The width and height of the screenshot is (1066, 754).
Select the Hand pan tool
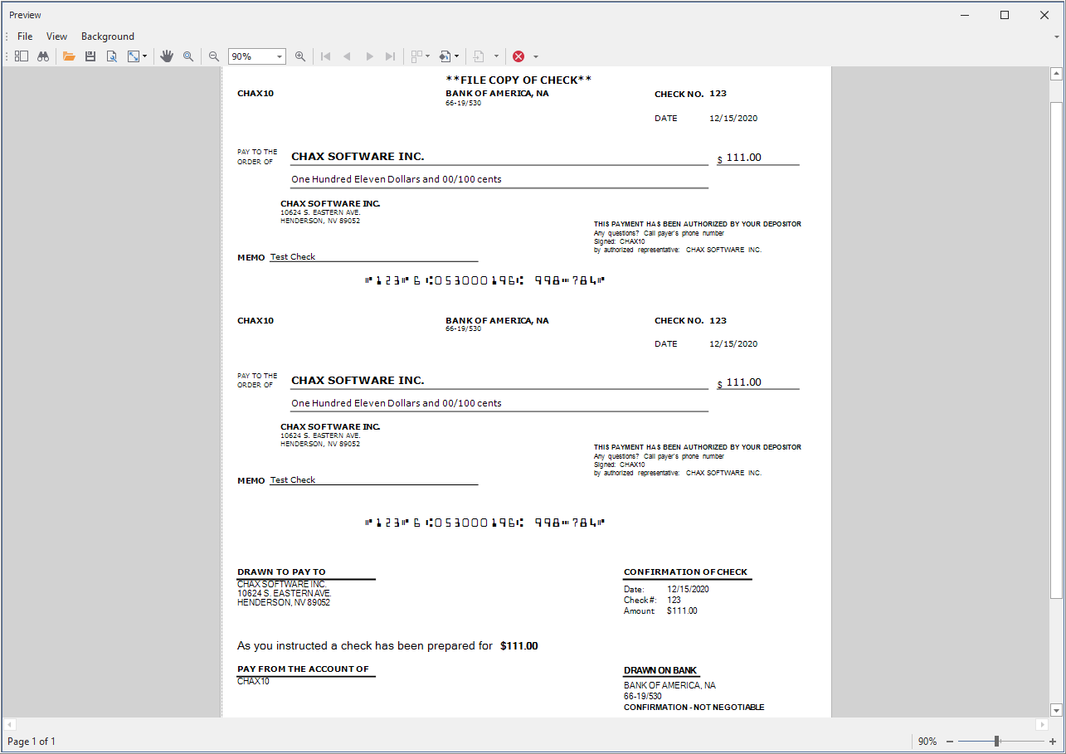166,56
